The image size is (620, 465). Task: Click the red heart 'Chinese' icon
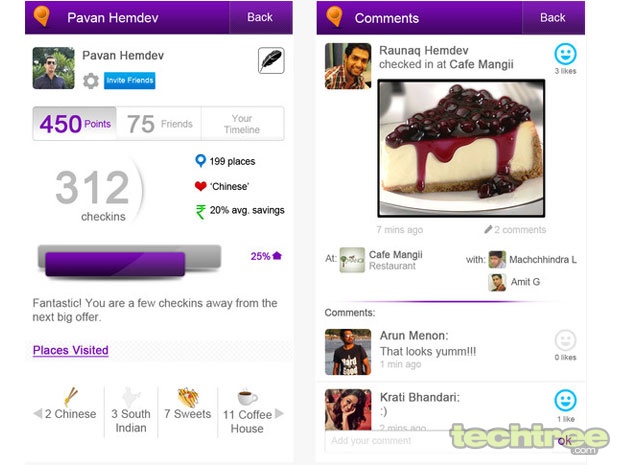[200, 186]
